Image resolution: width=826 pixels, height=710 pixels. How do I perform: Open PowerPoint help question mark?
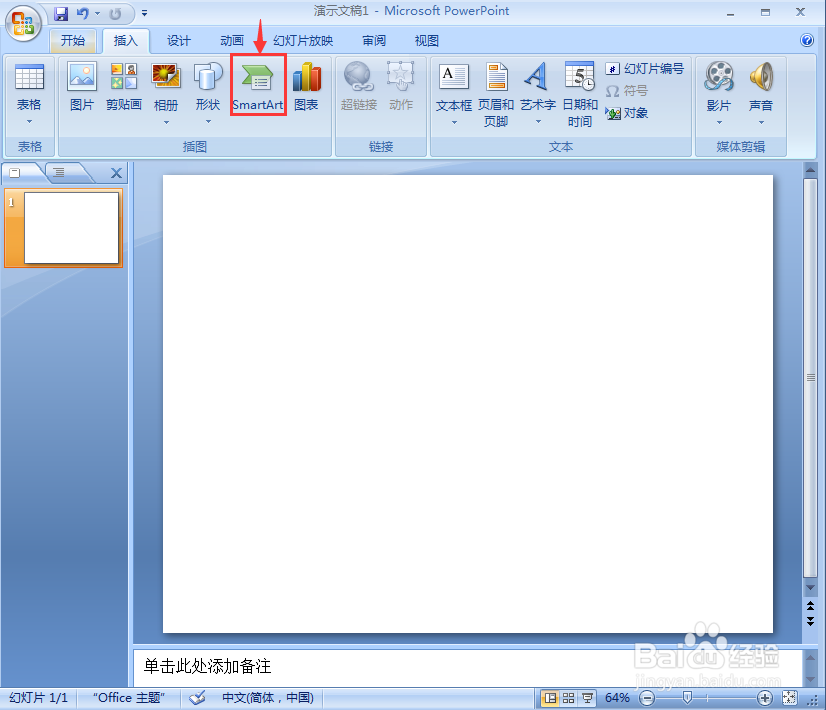coord(807,40)
